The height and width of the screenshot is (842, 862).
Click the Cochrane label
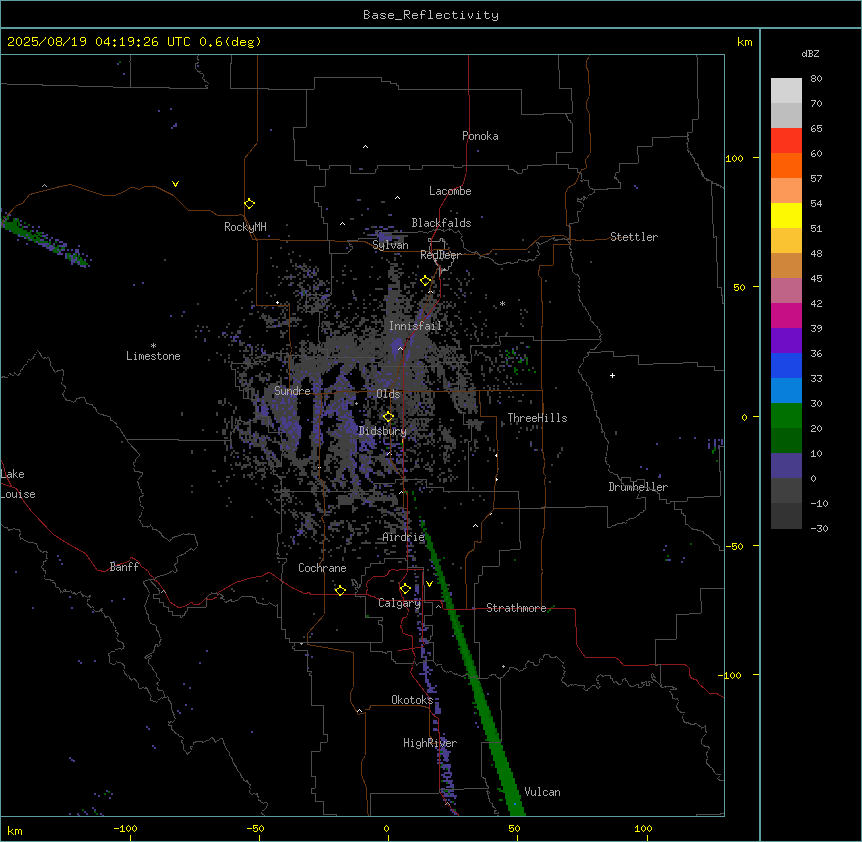(x=322, y=568)
